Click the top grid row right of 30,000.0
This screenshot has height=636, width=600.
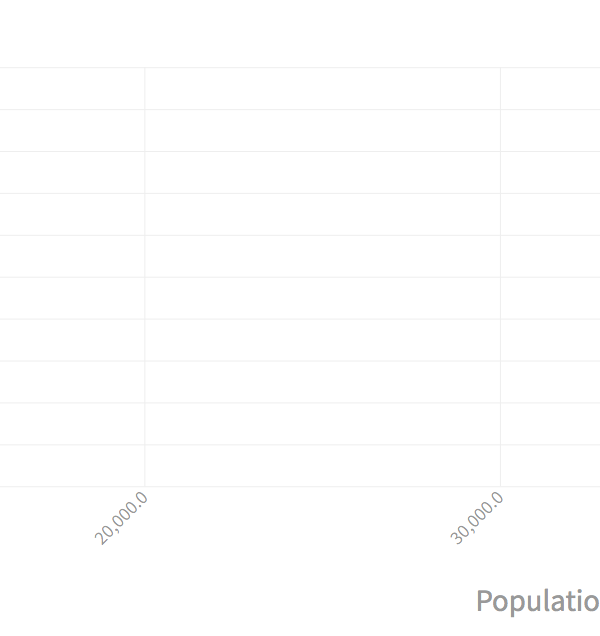pyautogui.click(x=550, y=89)
